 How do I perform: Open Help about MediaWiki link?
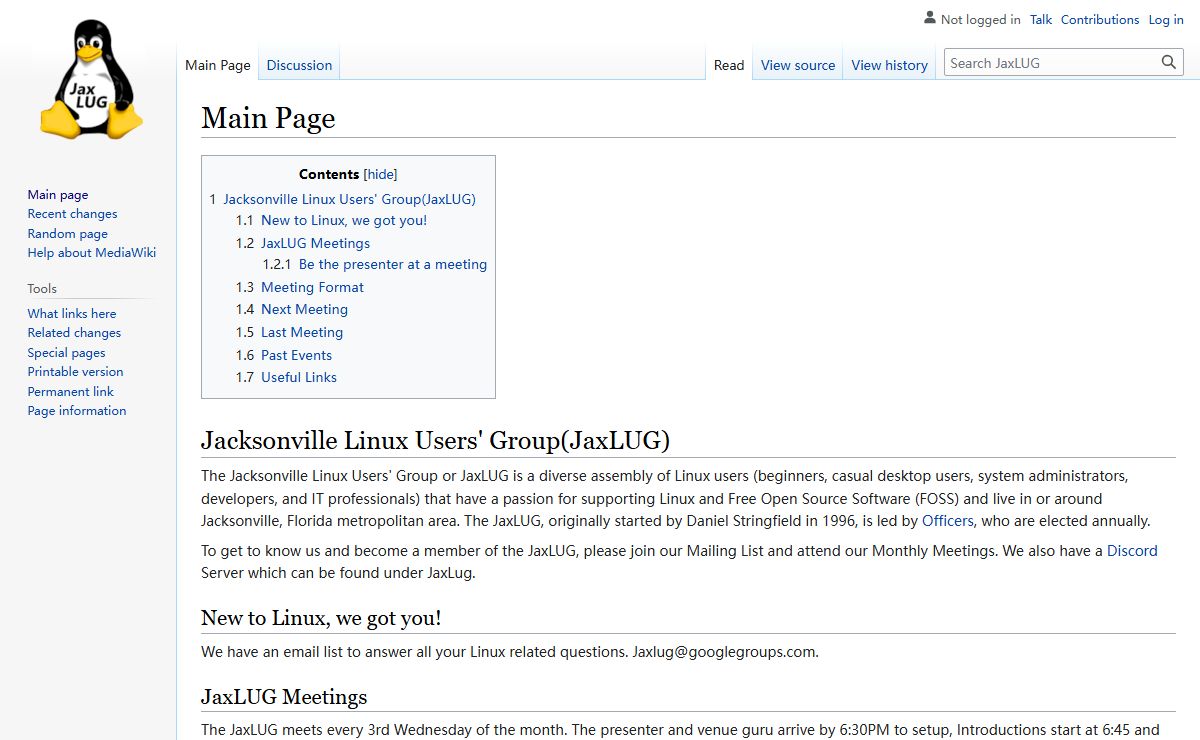(x=92, y=253)
